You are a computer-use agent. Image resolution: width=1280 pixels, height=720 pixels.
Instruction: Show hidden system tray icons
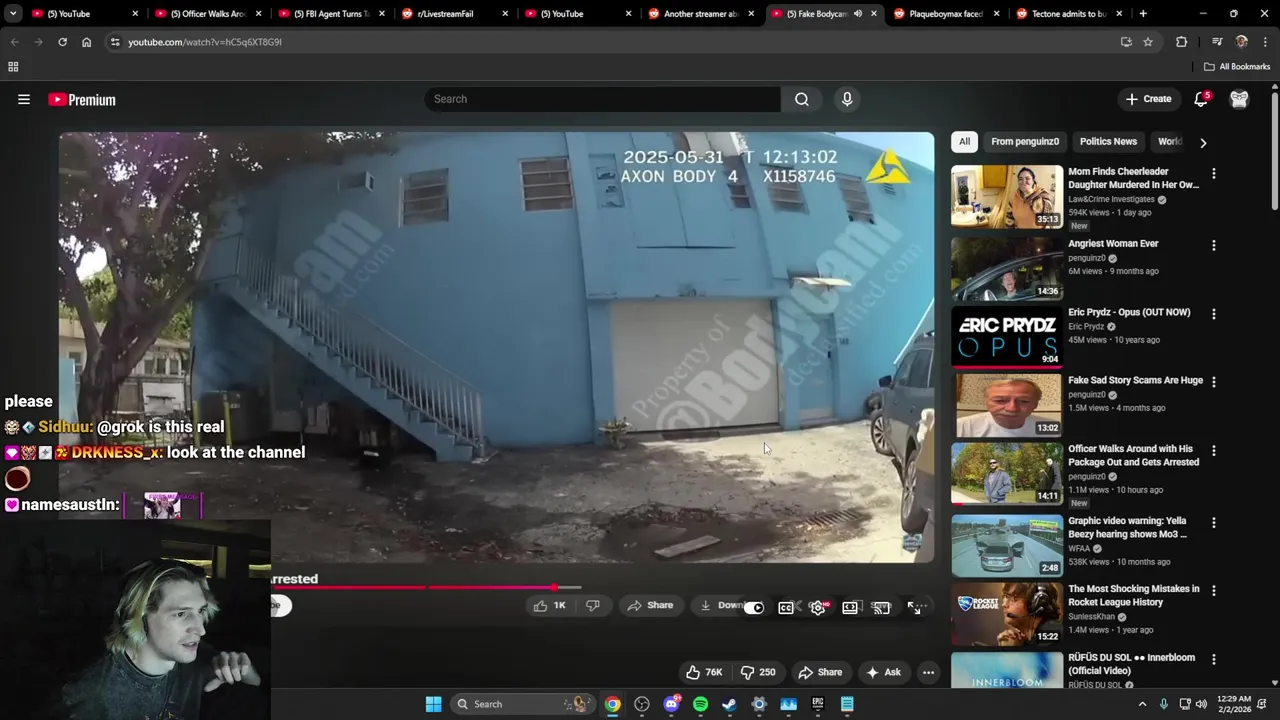[1142, 704]
